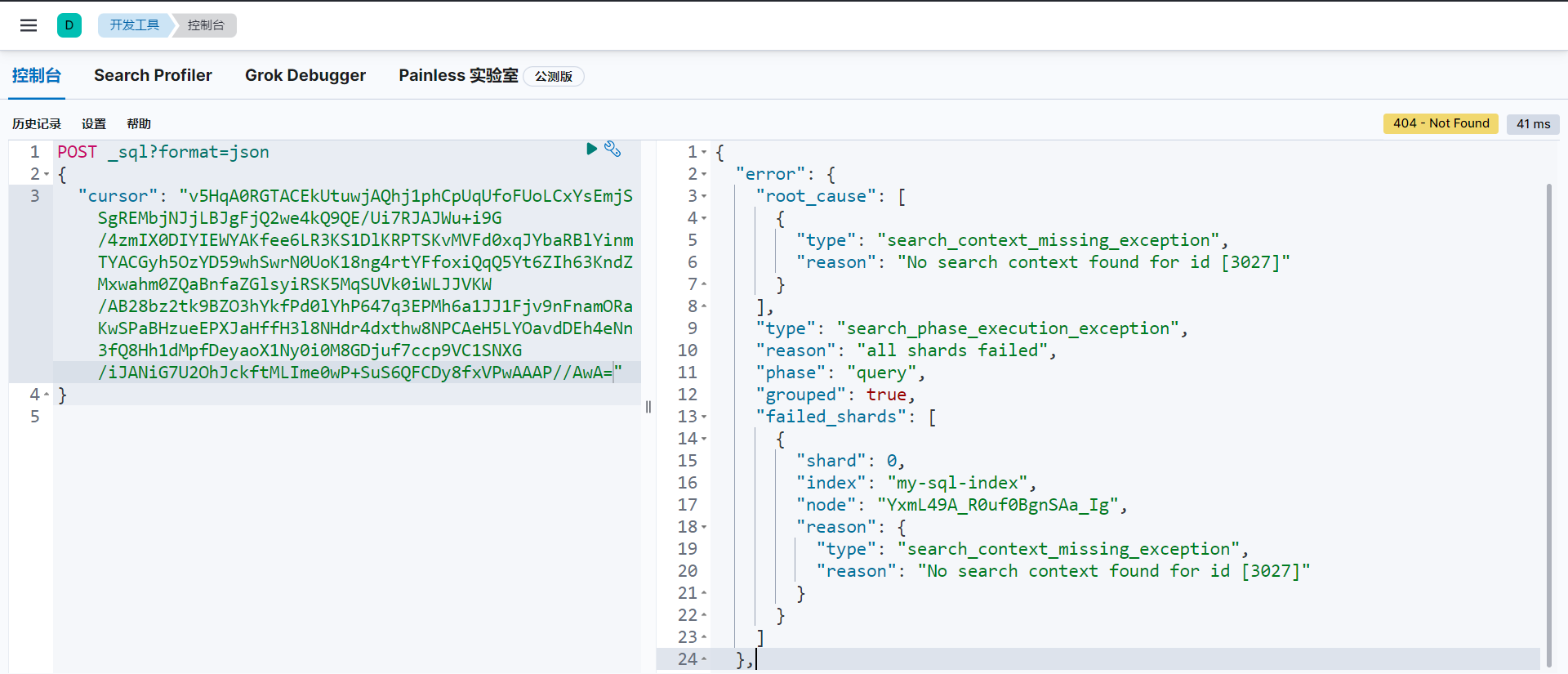1568x674 pixels.
Task: Fold the "failed_shards" array at line 13
Action: 704,417
